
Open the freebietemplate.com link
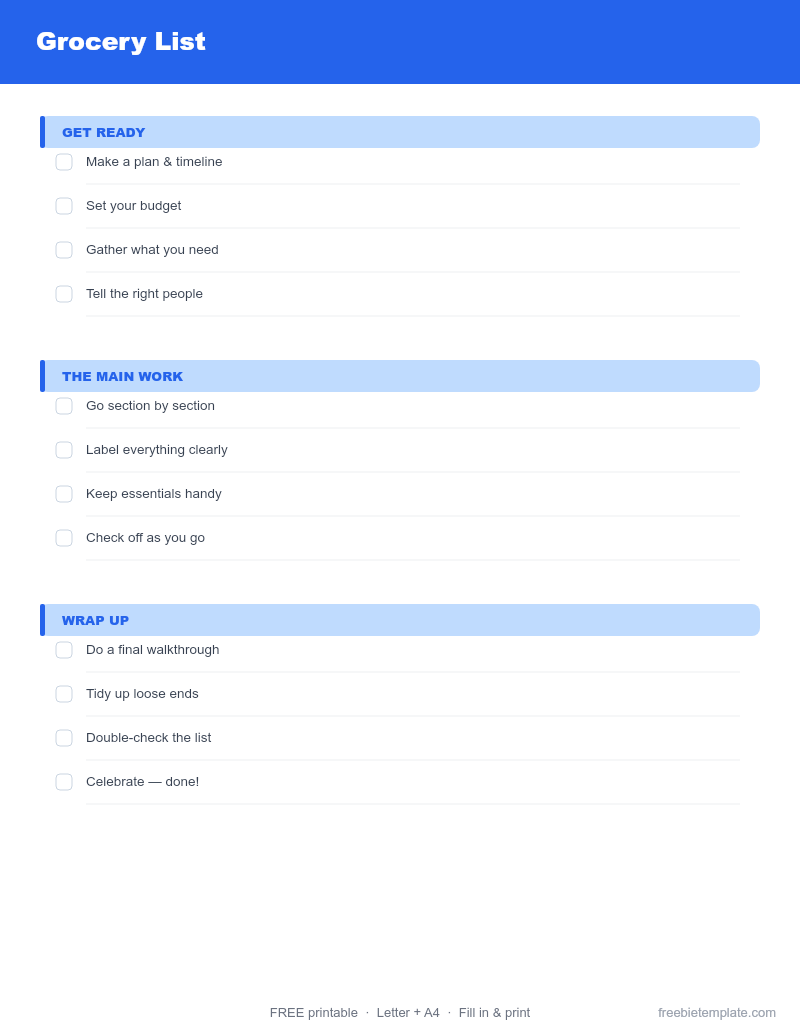click(x=717, y=1013)
